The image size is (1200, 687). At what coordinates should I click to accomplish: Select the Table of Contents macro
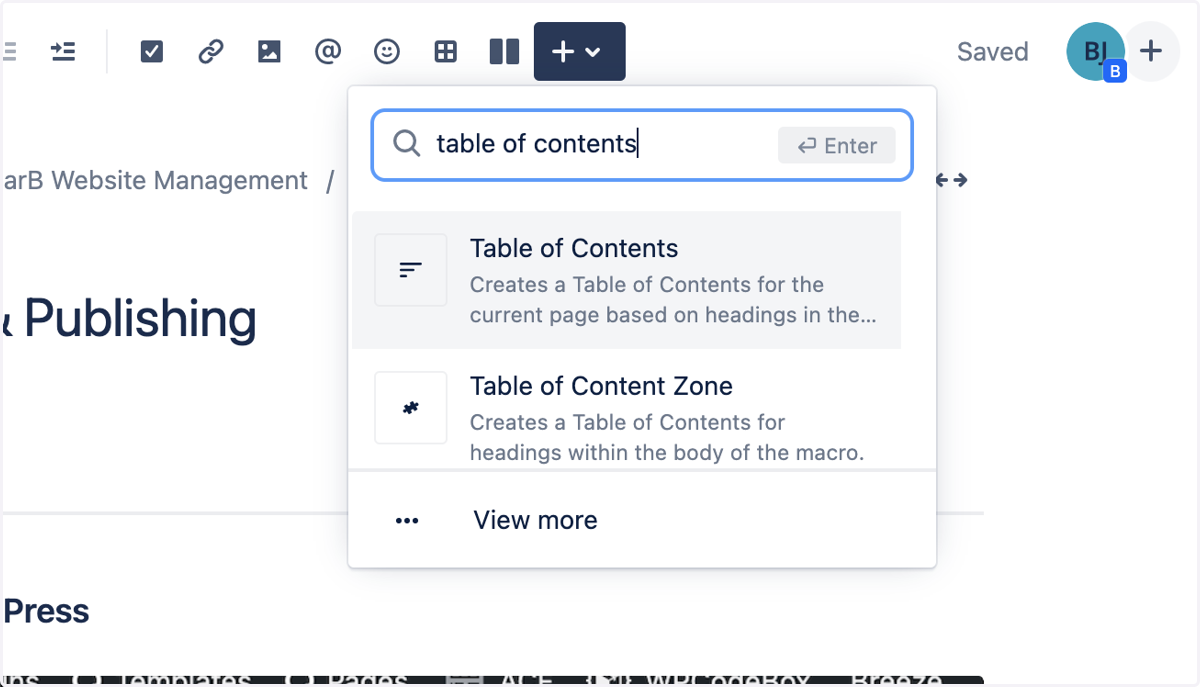click(x=626, y=280)
